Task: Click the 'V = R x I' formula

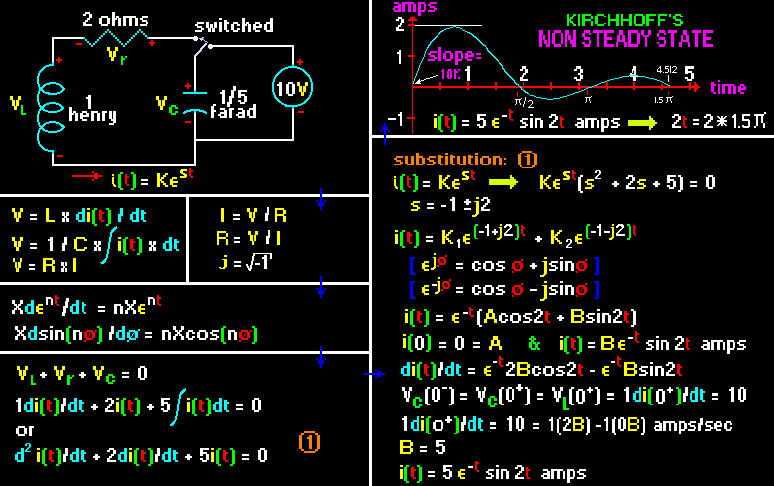Action: (x=45, y=265)
